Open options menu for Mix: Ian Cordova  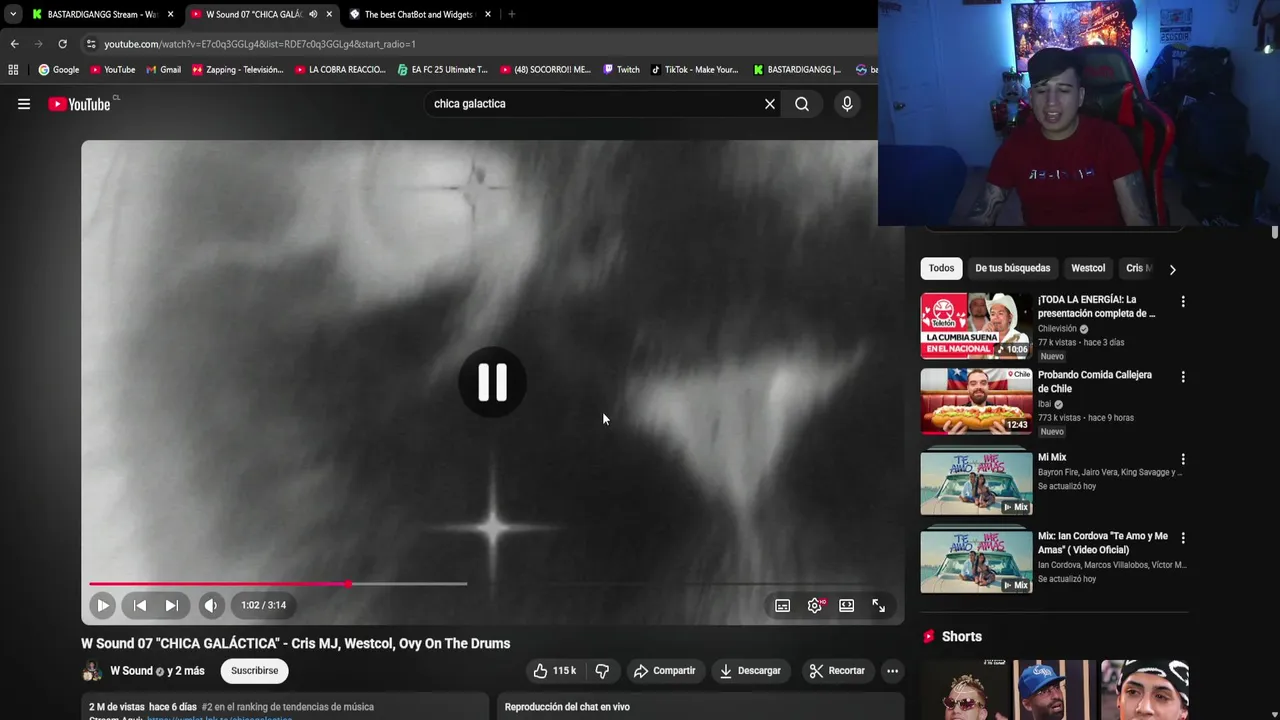1183,538
